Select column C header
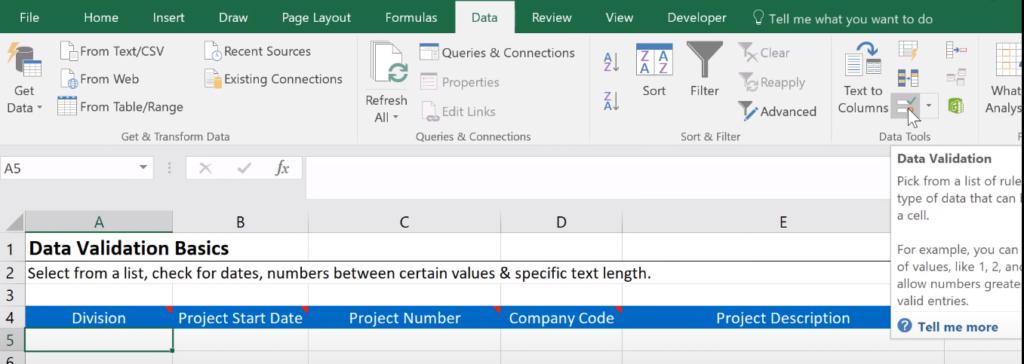 click(404, 222)
